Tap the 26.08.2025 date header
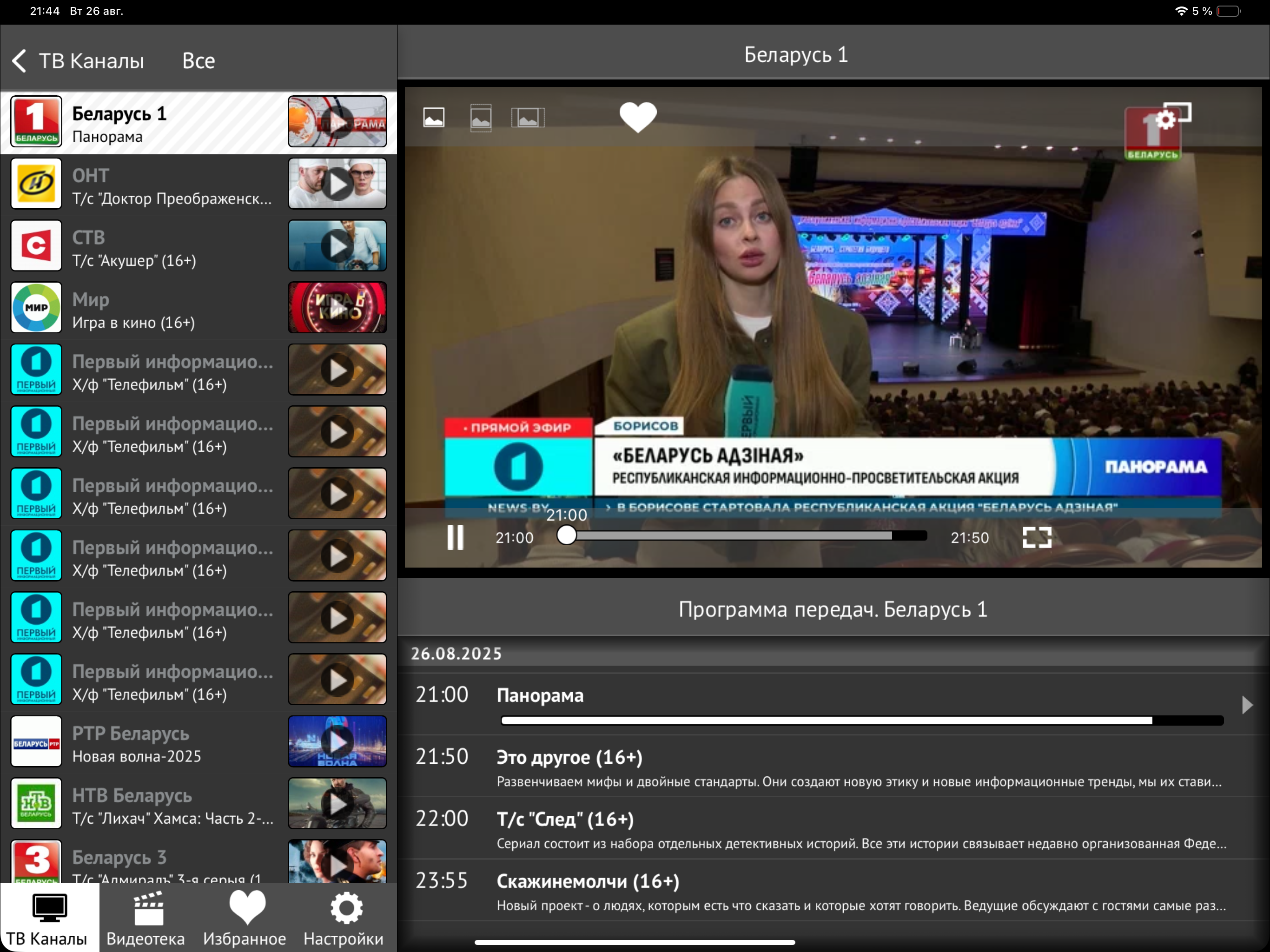 [456, 654]
